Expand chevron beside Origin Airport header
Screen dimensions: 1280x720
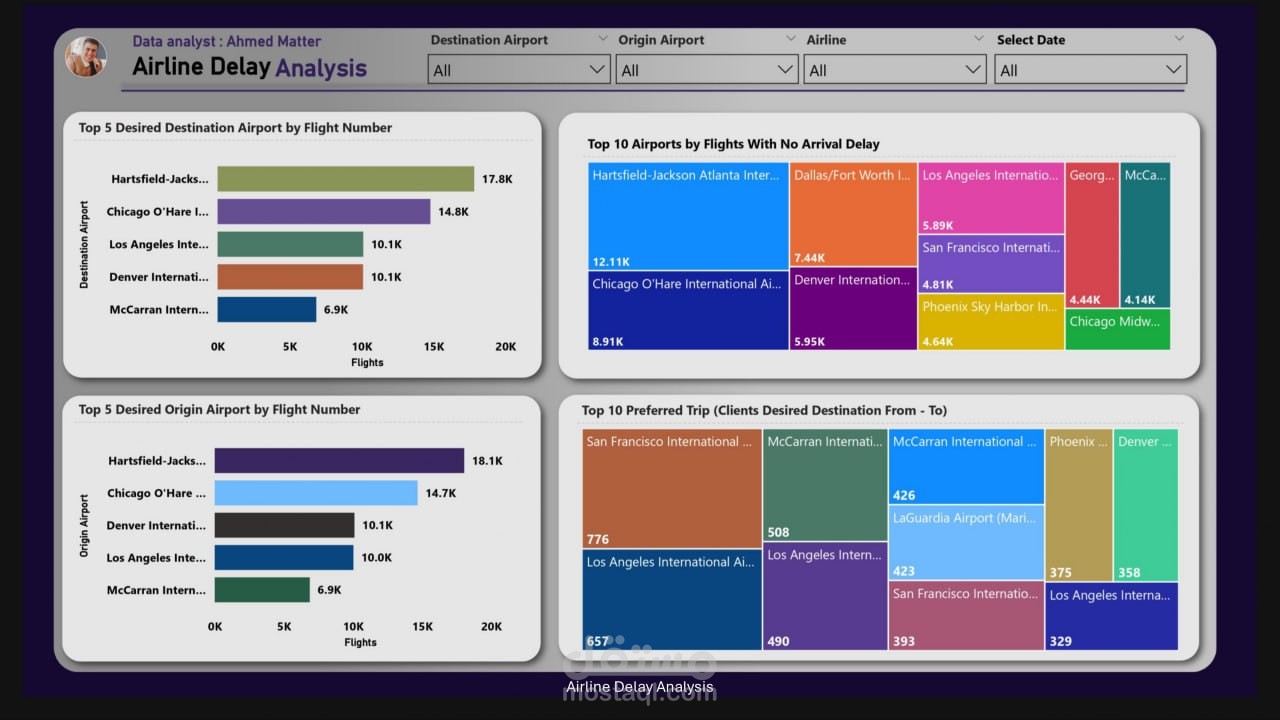[x=790, y=39]
